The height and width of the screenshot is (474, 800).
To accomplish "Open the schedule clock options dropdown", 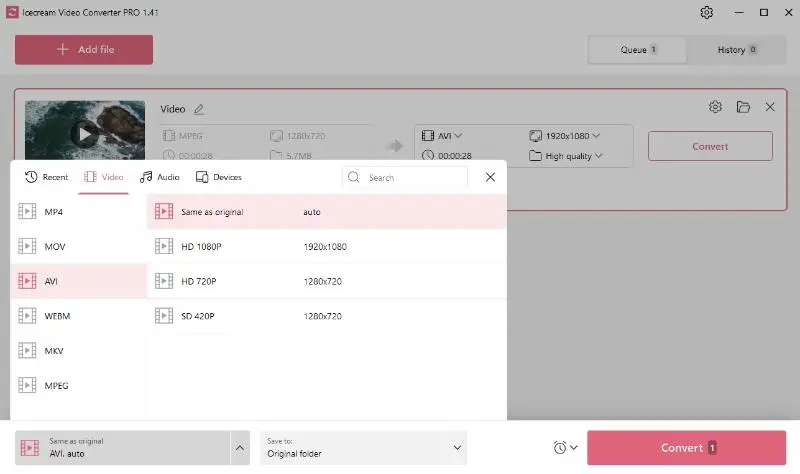I will click(565, 447).
